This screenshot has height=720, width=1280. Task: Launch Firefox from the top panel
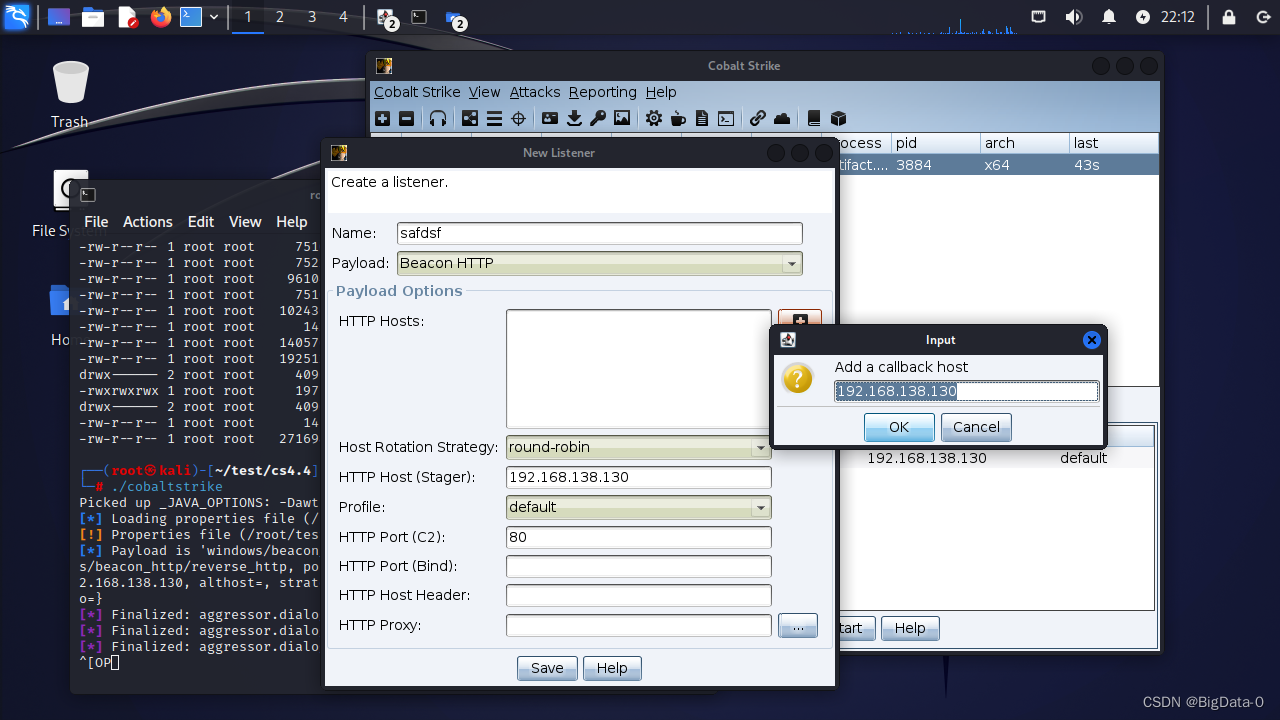161,17
